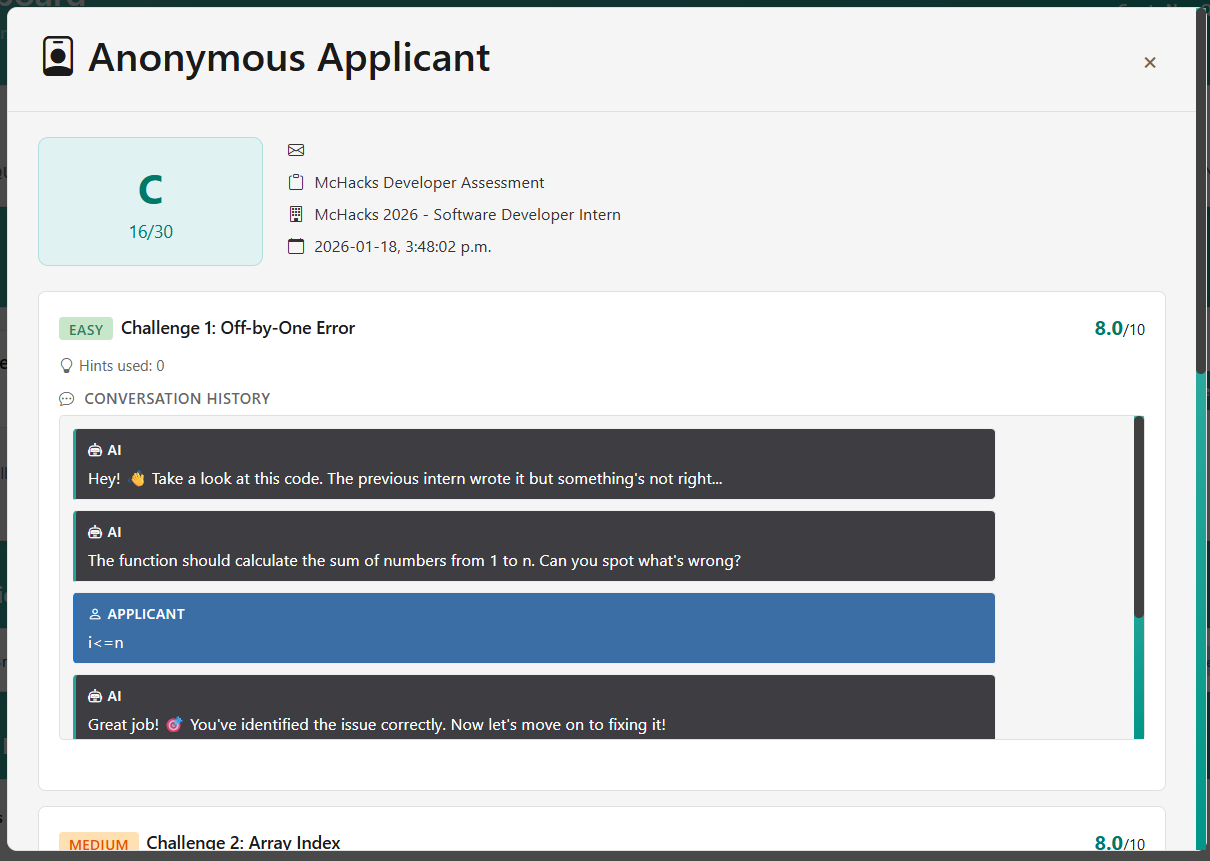Viewport: 1210px width, 861px height.
Task: Click the MEDIUM difficulty badge
Action: (98, 844)
